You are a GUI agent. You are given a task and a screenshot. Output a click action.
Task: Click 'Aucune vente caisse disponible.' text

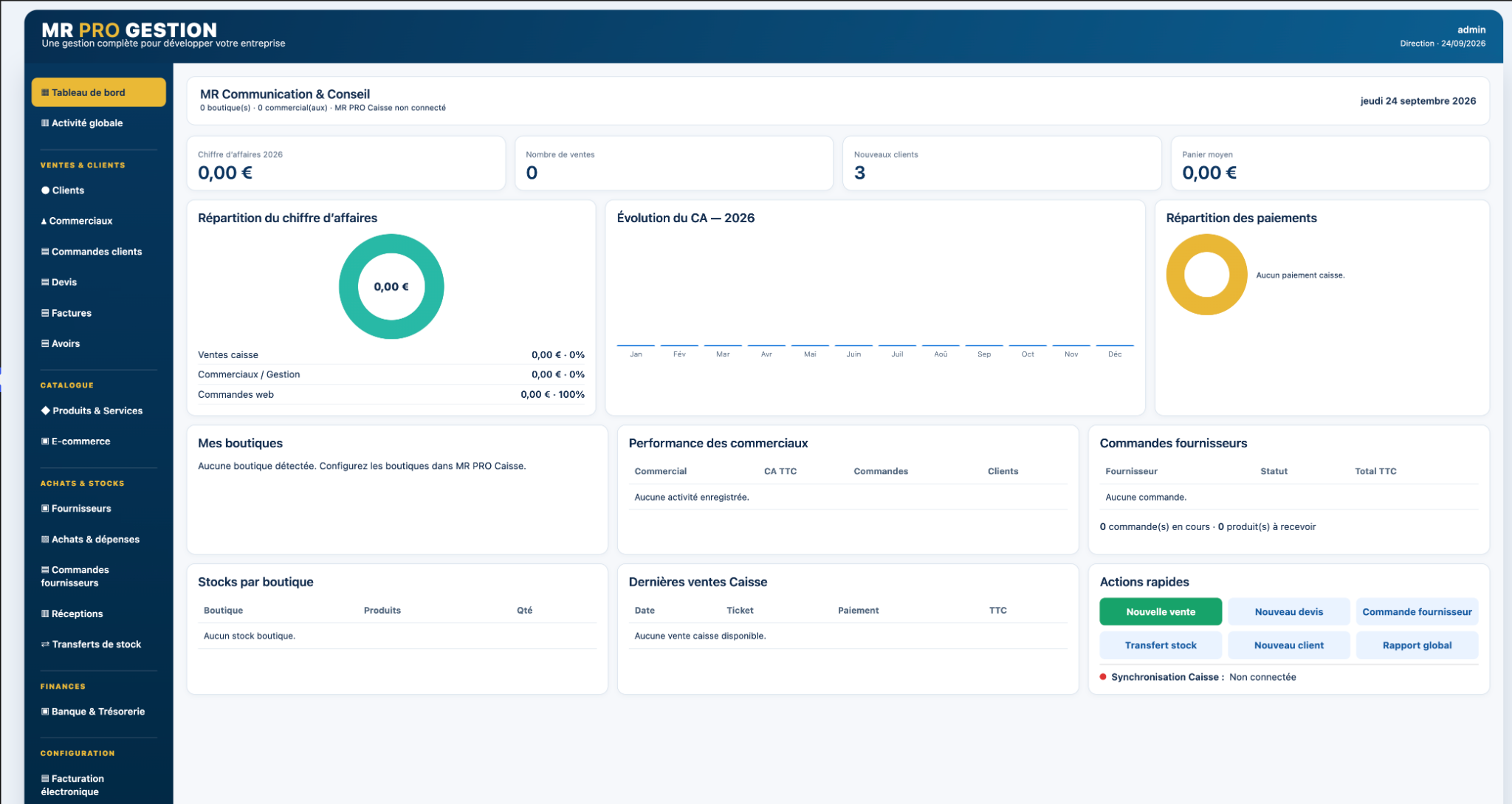tap(700, 636)
